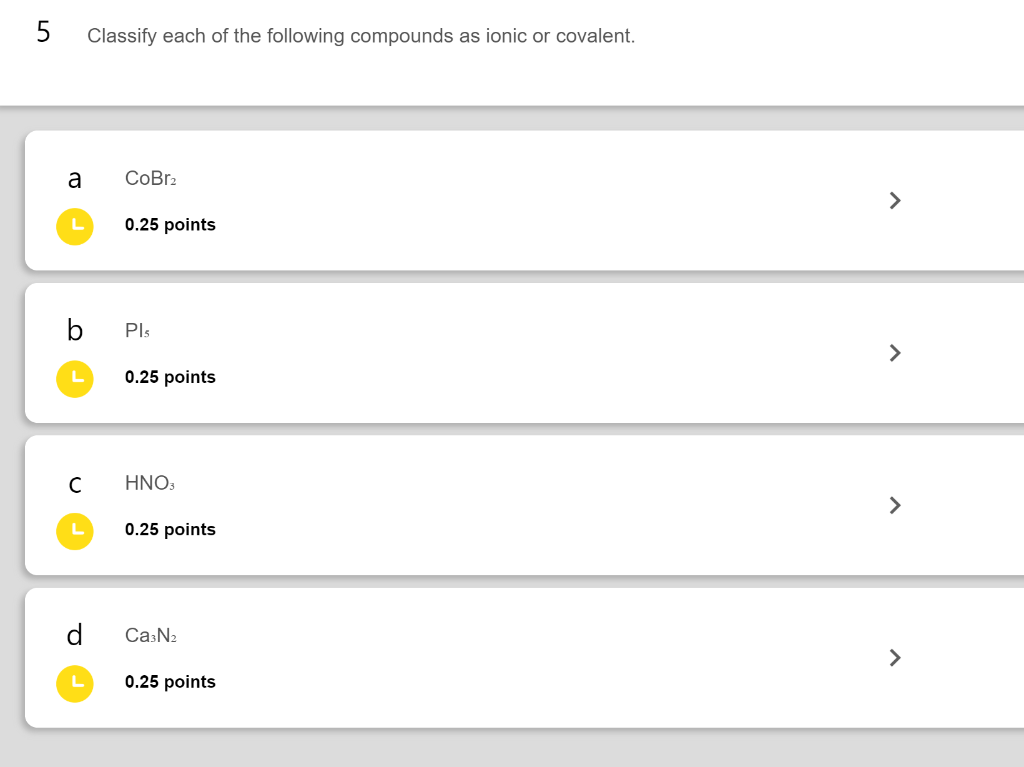The width and height of the screenshot is (1024, 767).
Task: Click the HNO3 compound label
Action: [x=149, y=483]
